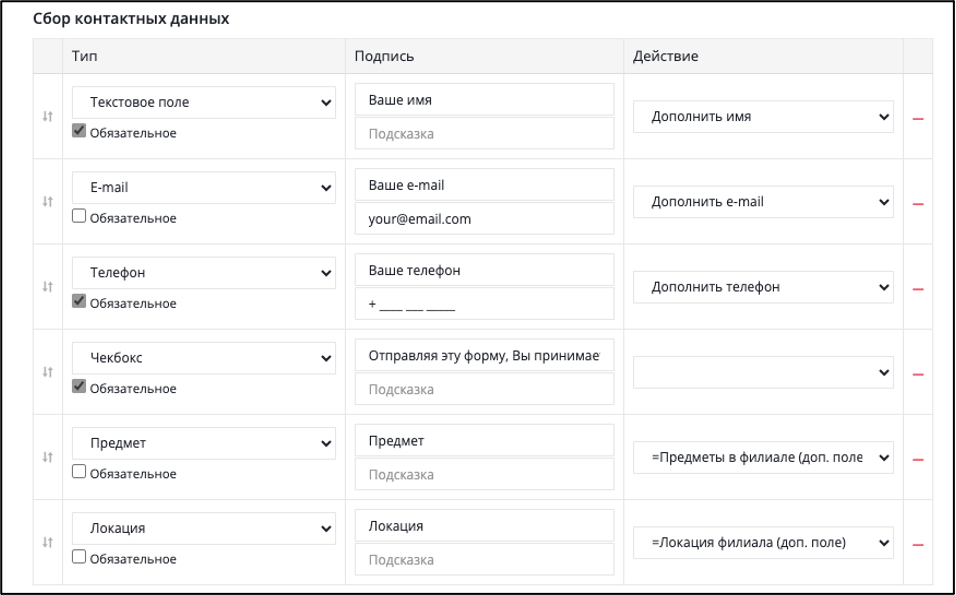The height and width of the screenshot is (595, 956).
Task: Delete the Предмет row with the red minus
Action: click(x=918, y=460)
